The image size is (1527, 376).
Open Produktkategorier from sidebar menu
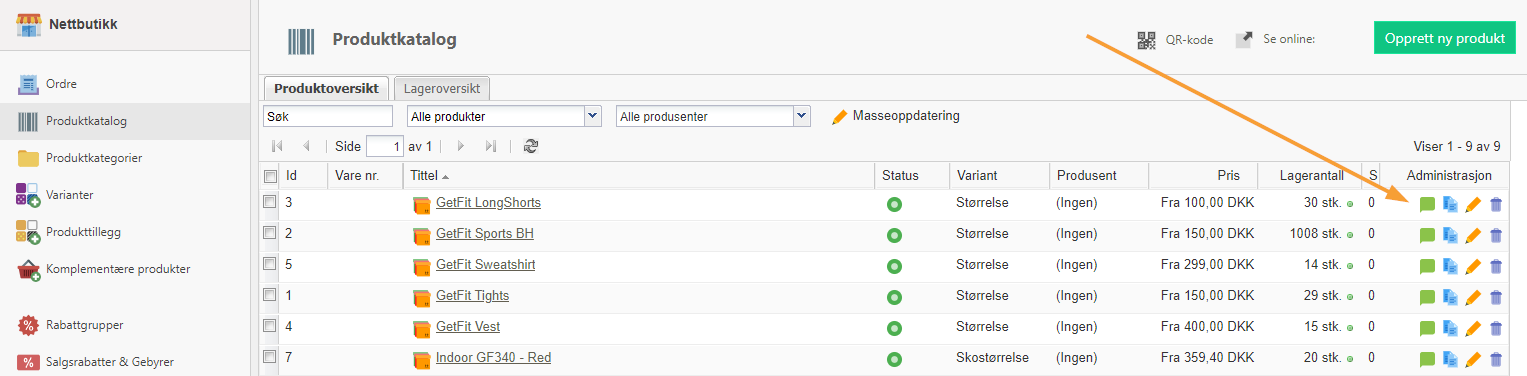tap(94, 158)
